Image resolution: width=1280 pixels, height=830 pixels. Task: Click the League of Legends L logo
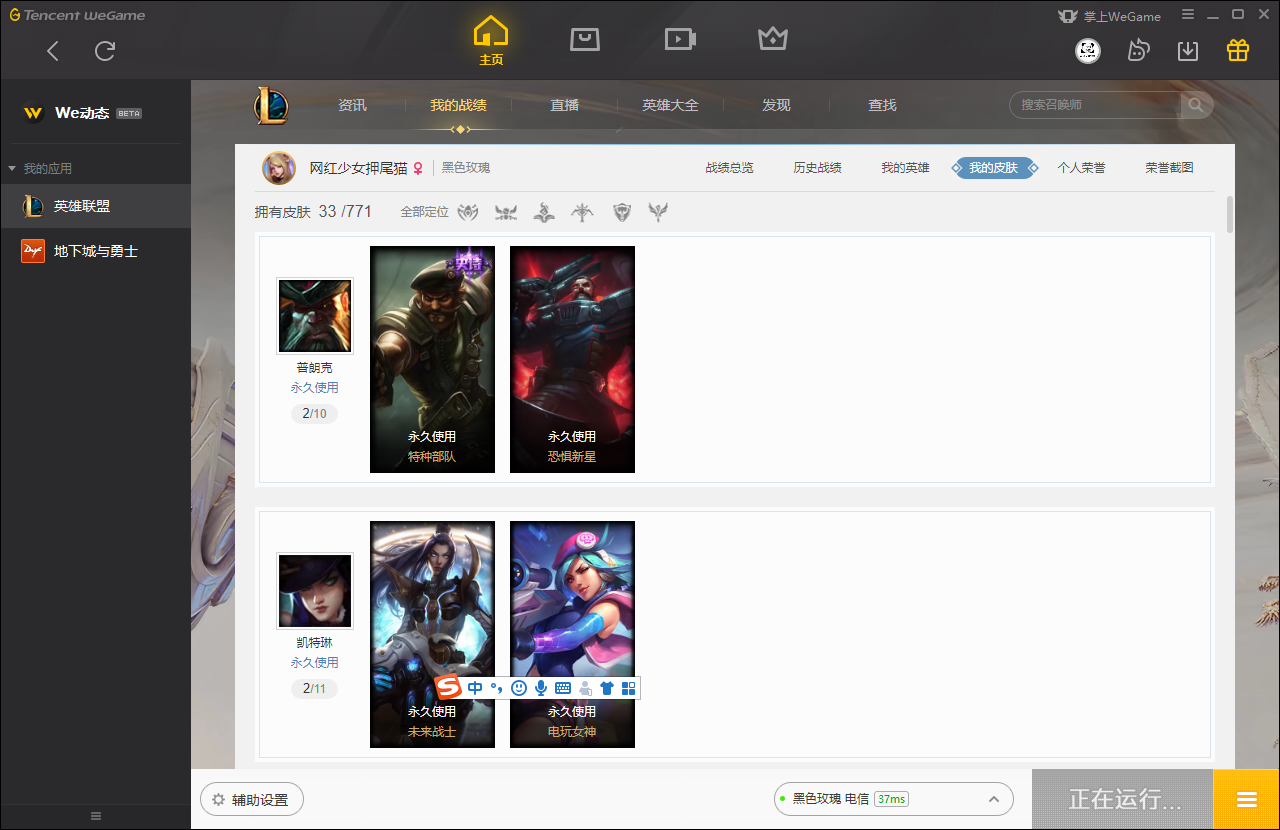pyautogui.click(x=271, y=105)
